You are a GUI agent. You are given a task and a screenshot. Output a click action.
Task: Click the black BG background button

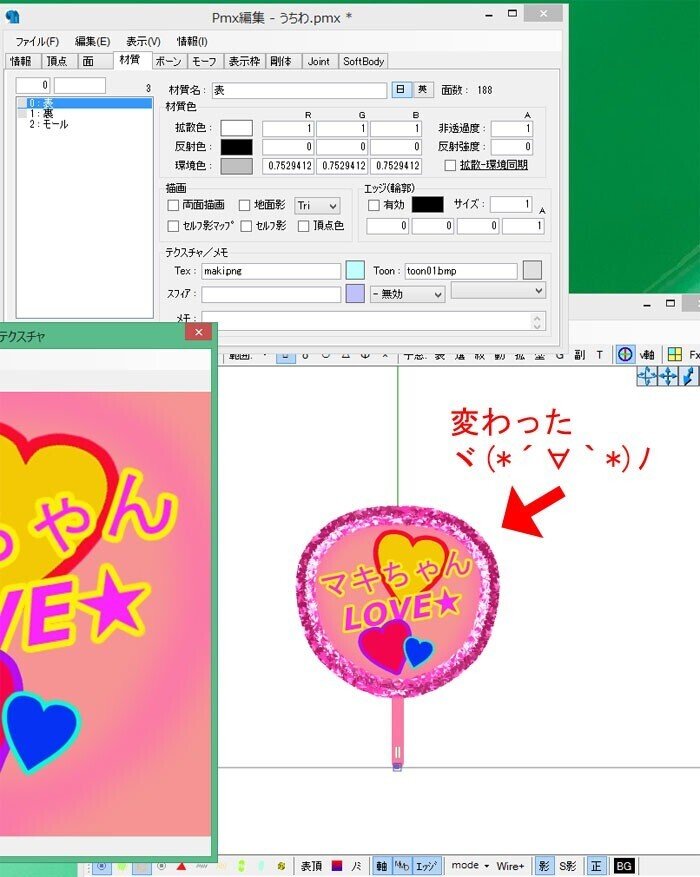623,866
